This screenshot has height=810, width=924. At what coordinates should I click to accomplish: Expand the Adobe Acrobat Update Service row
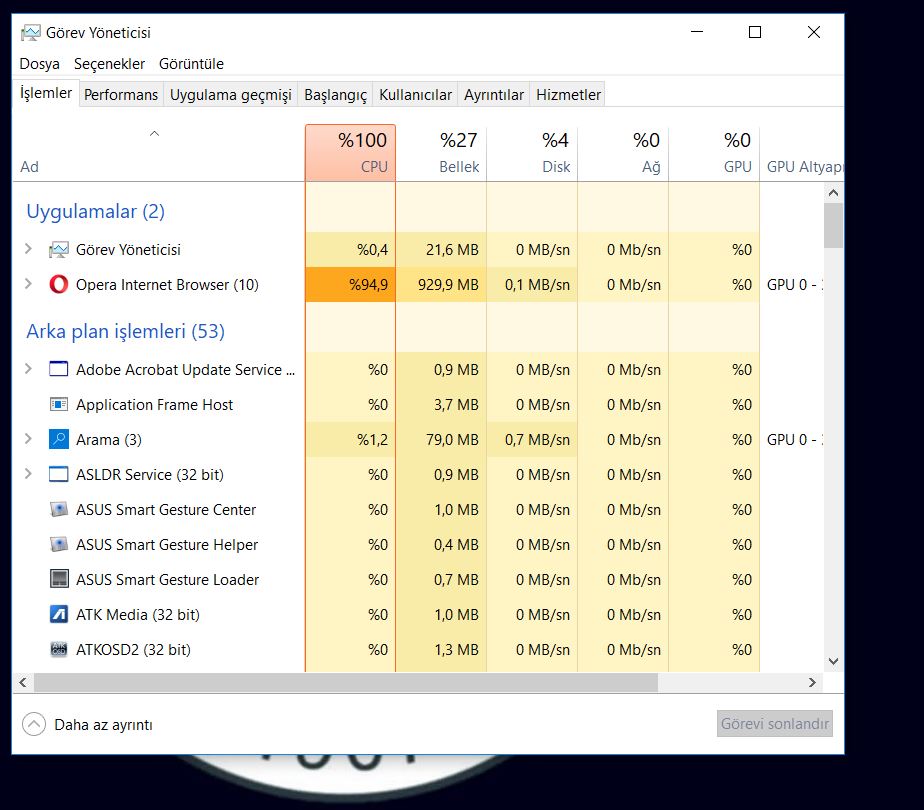pyautogui.click(x=28, y=369)
